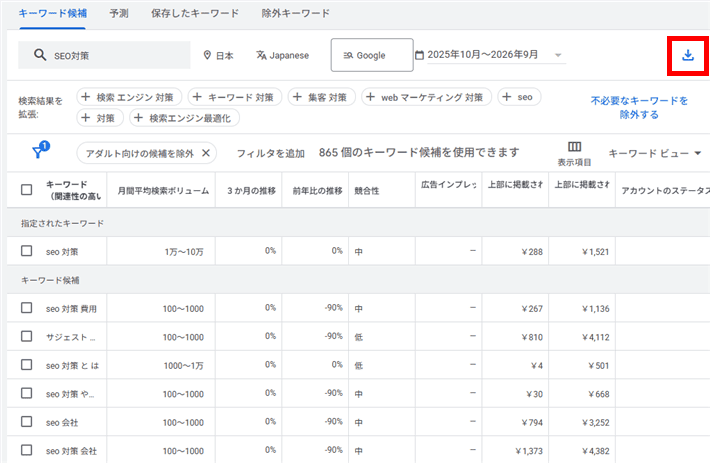710x463 pixels.
Task: Open 除外キーワード tab
Action: click(296, 14)
